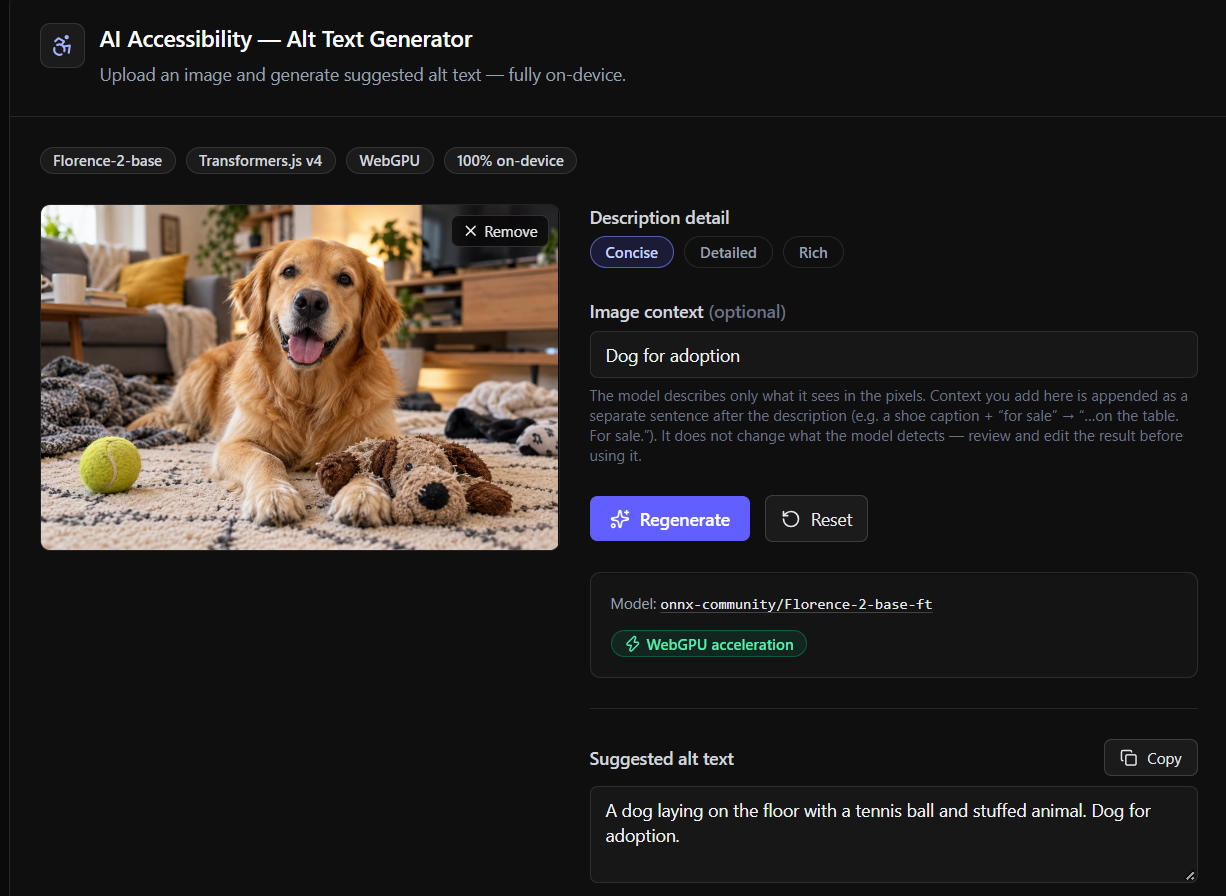Viewport: 1226px width, 896px height.
Task: Click the copy clipboard icon
Action: tap(1129, 758)
